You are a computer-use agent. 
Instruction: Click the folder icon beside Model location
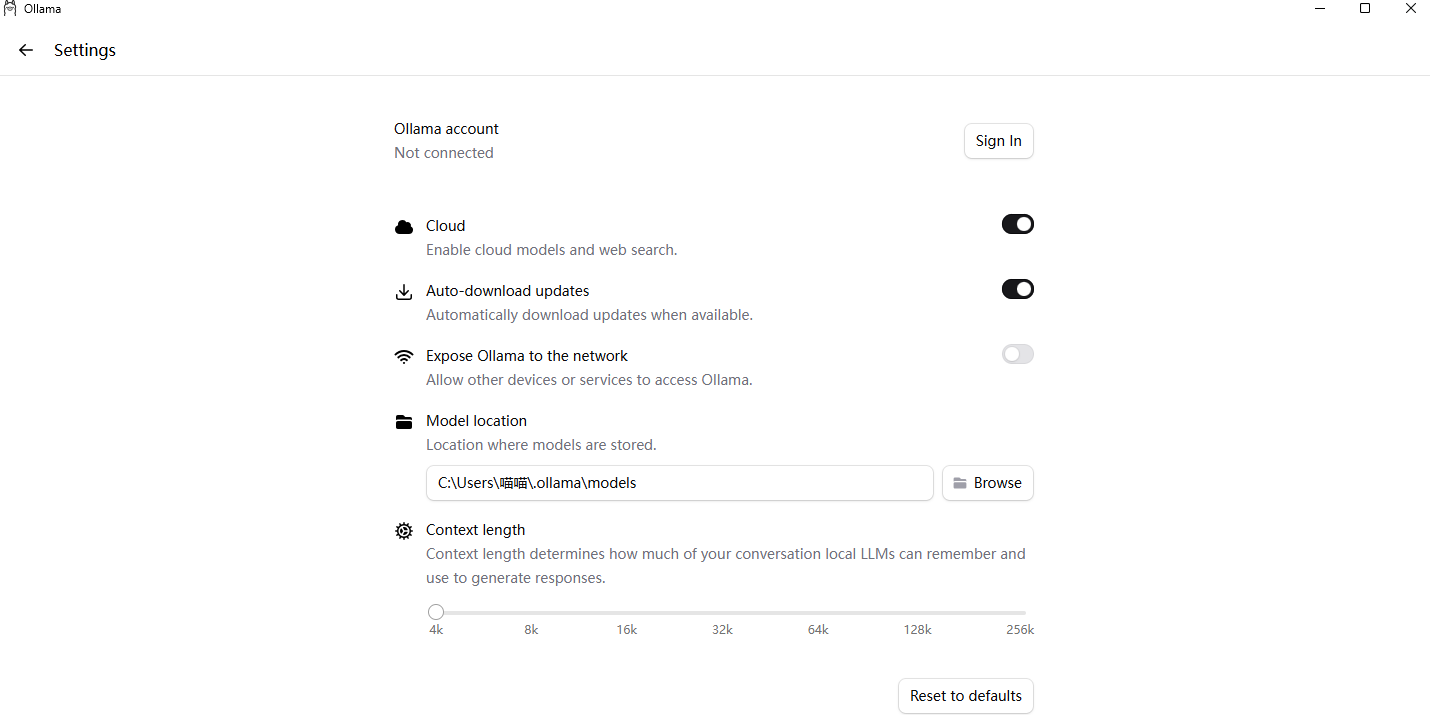coord(404,422)
